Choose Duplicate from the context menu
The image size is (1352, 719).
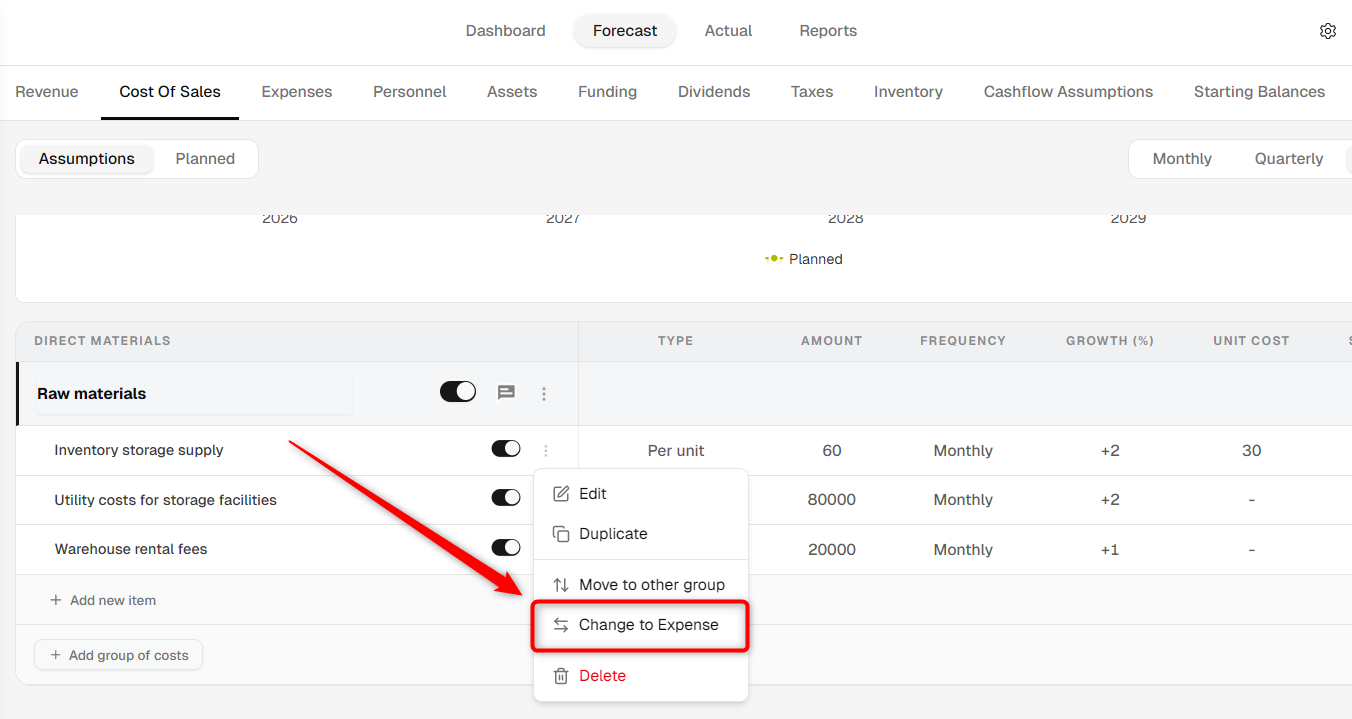[641, 534]
